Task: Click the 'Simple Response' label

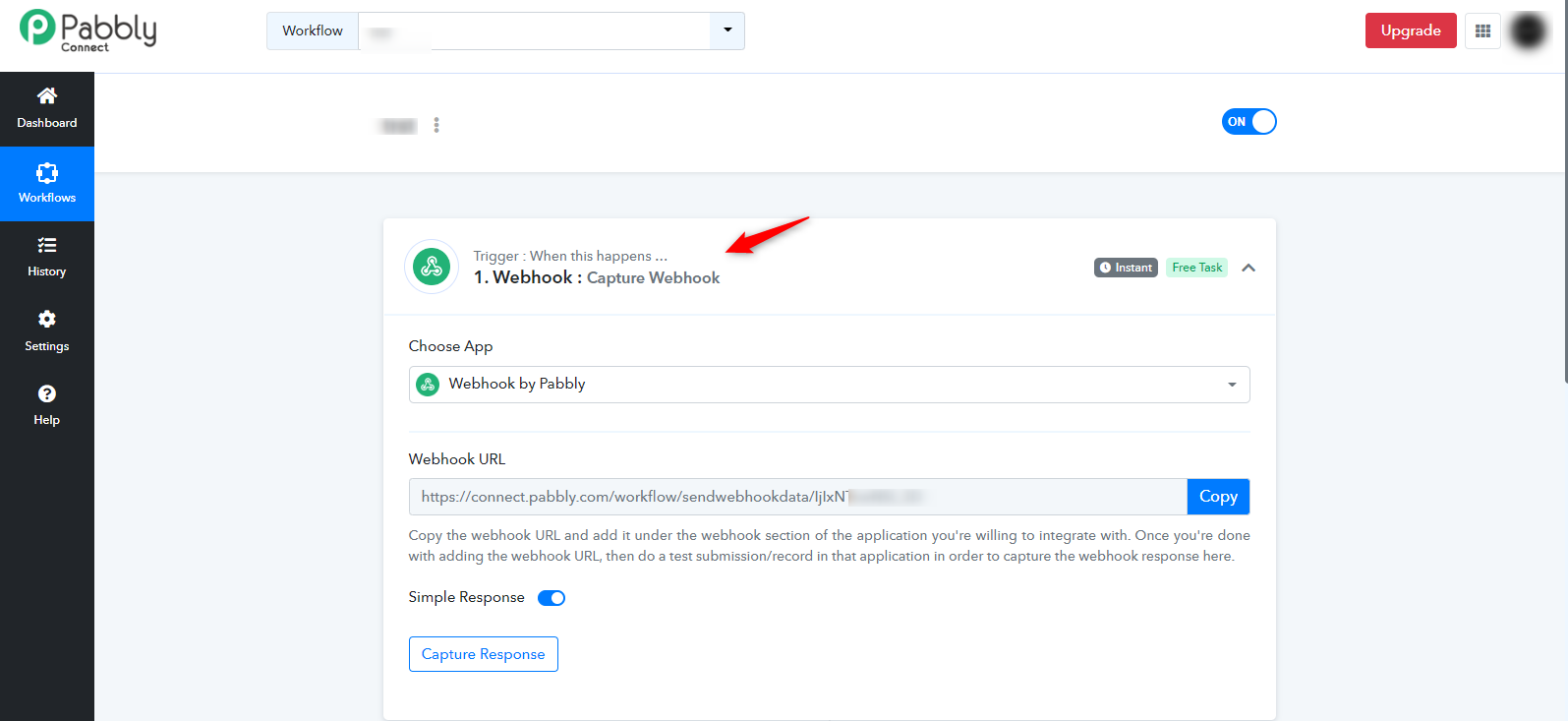Action: 467,597
